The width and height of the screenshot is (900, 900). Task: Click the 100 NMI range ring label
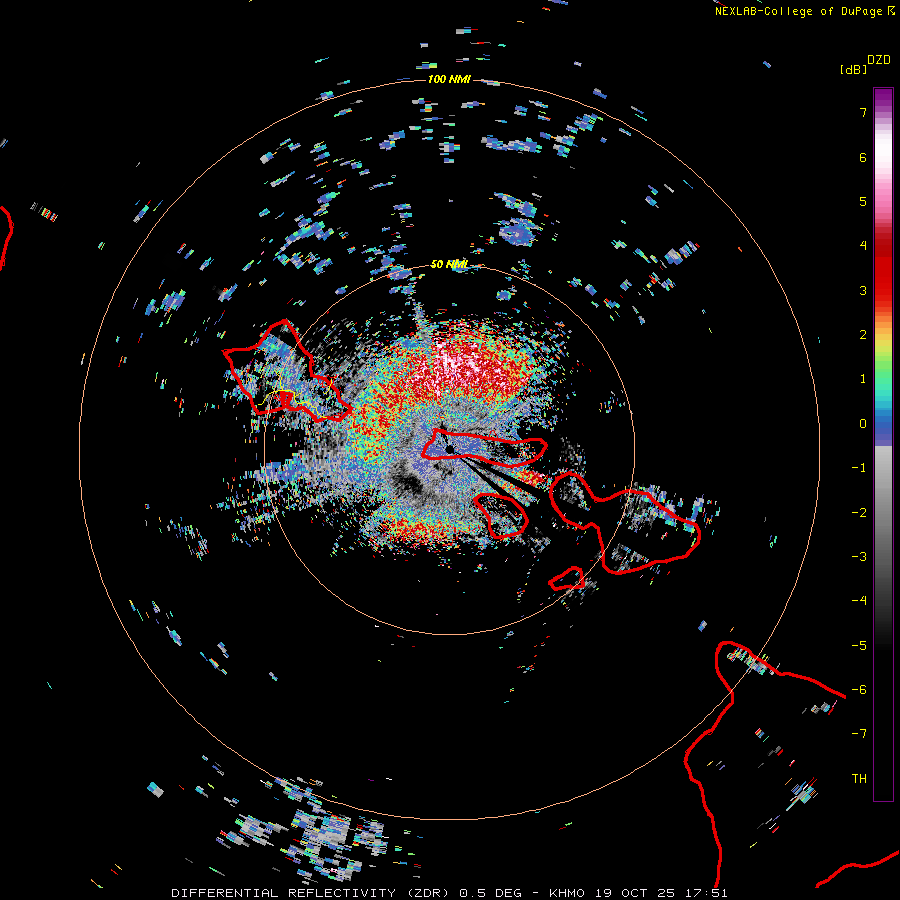449,79
